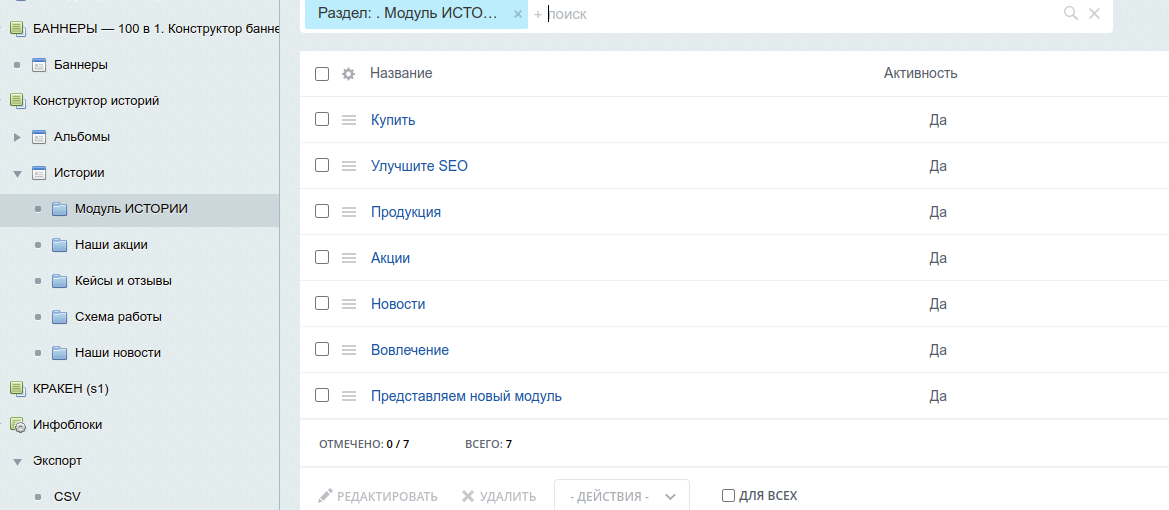
Task: Open CSV under Экспорт
Action: pyautogui.click(x=67, y=497)
